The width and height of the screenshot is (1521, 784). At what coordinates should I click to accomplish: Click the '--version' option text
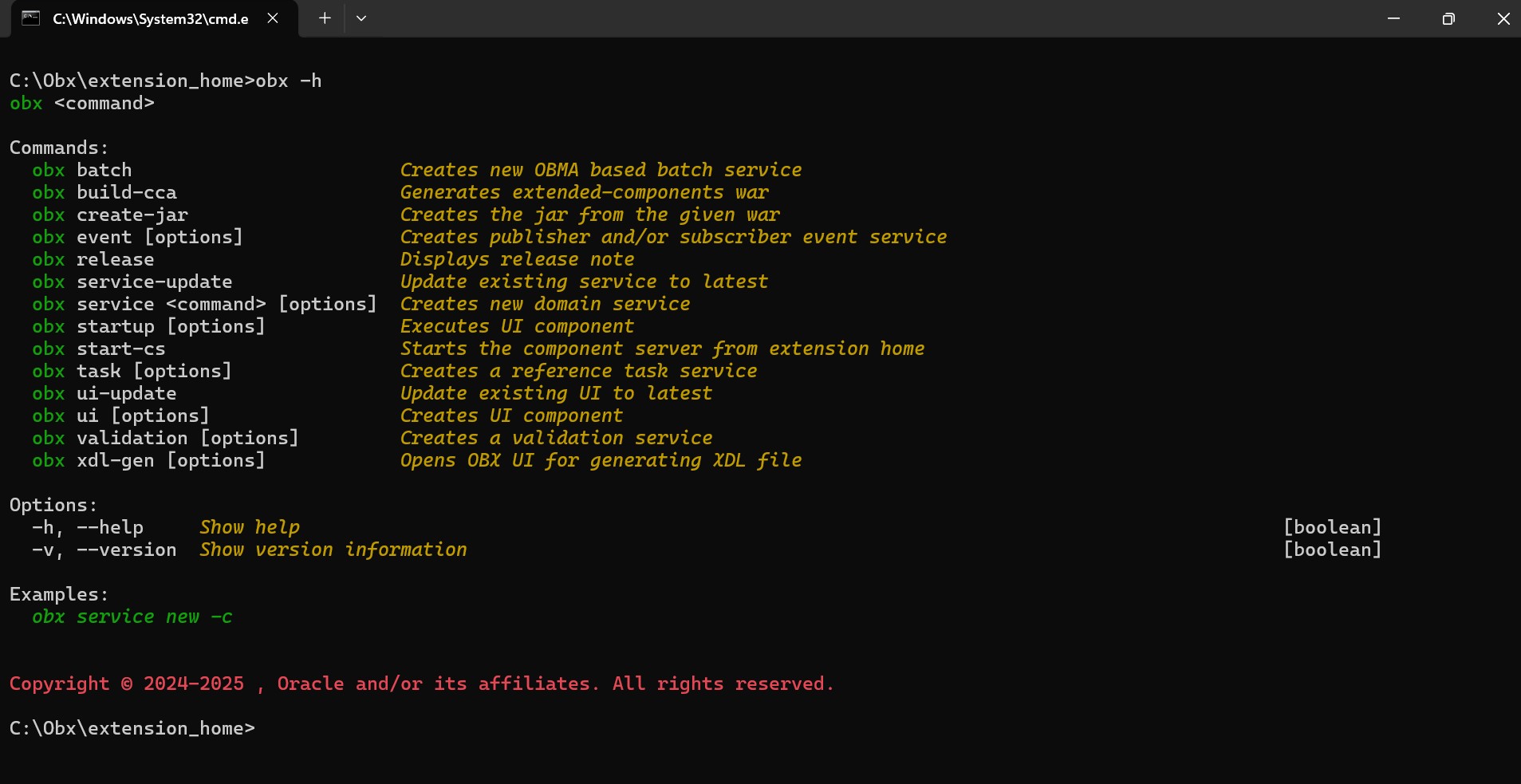(127, 550)
